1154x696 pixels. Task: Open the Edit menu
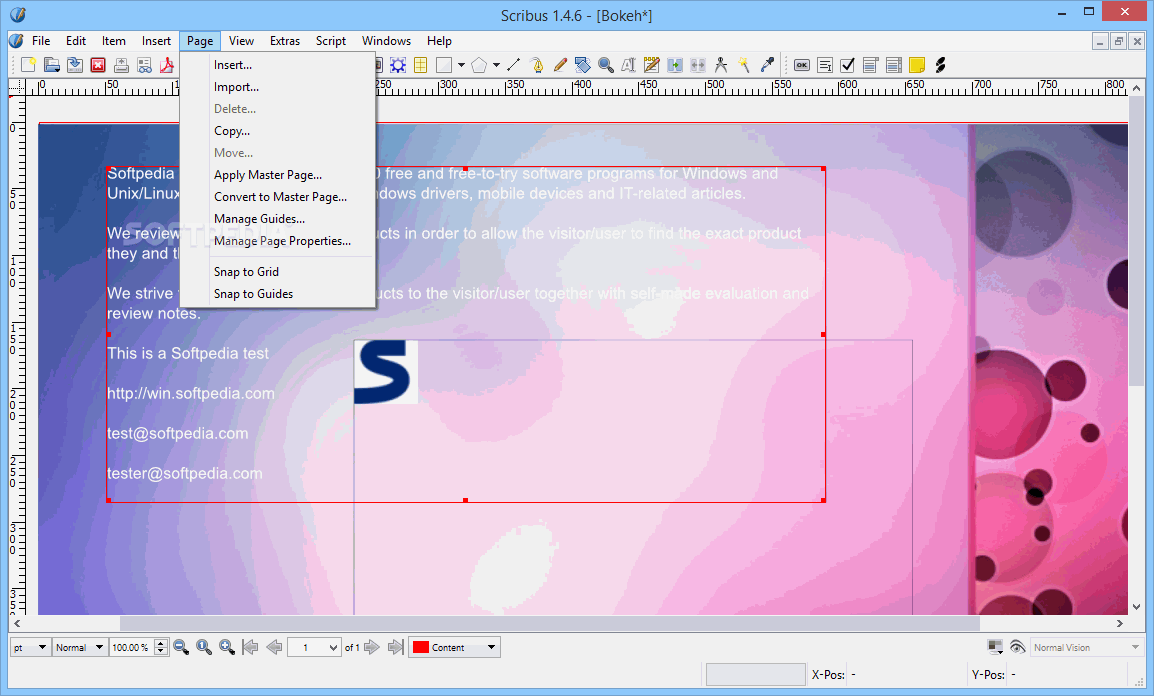point(76,41)
